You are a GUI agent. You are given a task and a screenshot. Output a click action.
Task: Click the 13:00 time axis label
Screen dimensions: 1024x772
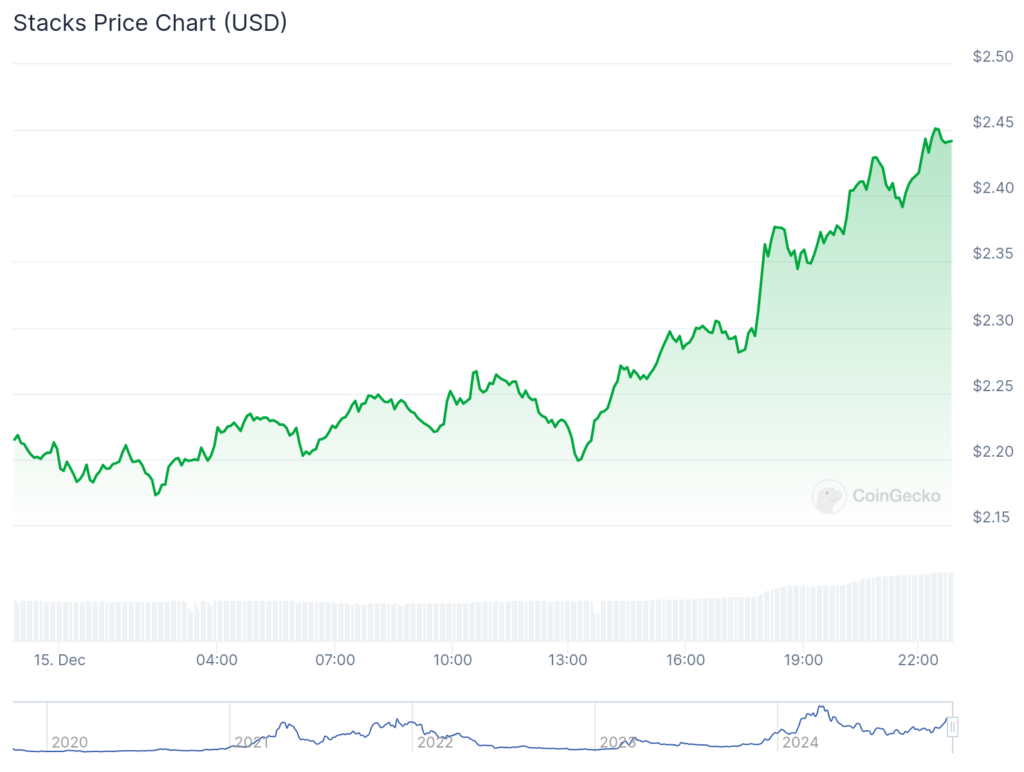[x=568, y=660]
